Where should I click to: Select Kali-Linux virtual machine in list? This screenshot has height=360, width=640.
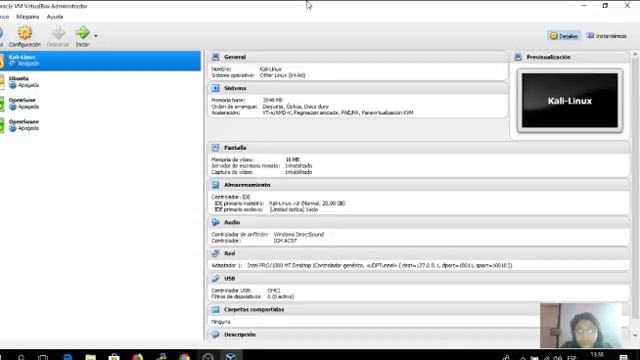(100, 60)
